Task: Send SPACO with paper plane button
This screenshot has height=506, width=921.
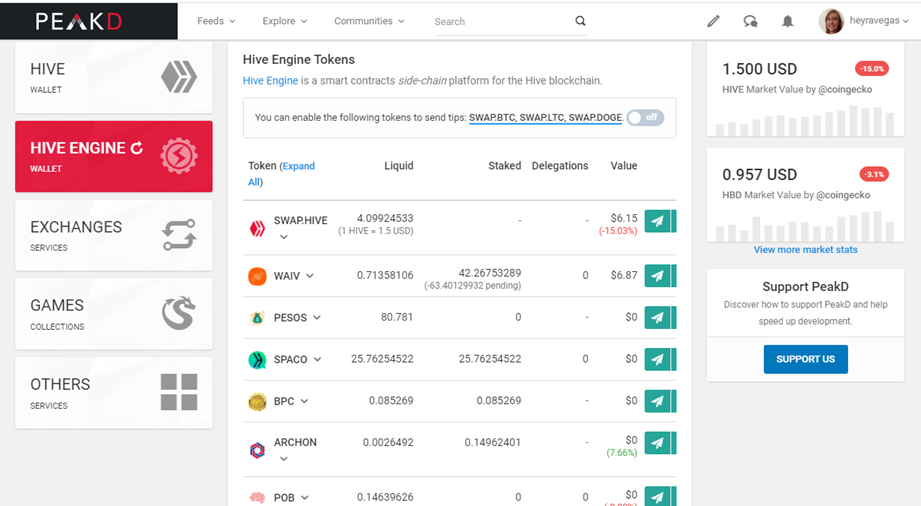Action: click(x=658, y=359)
